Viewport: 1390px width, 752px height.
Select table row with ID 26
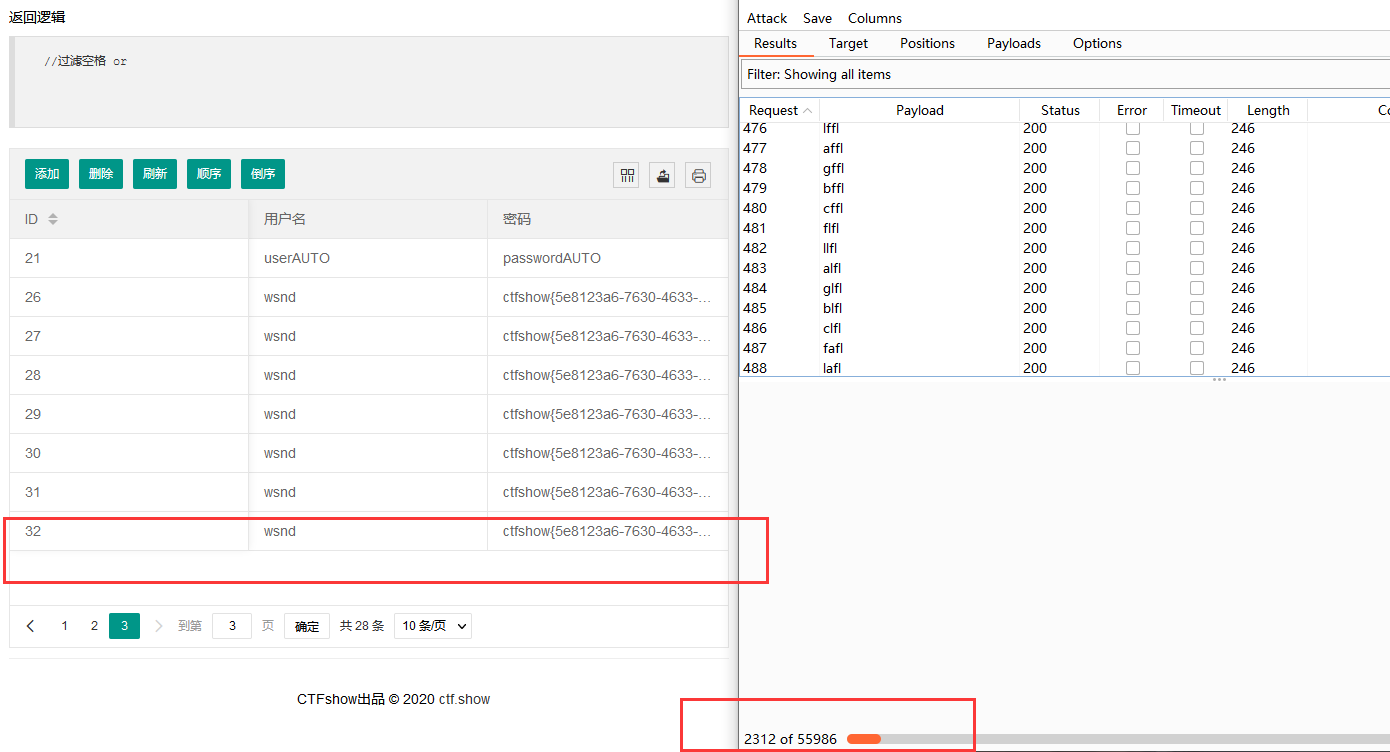369,297
